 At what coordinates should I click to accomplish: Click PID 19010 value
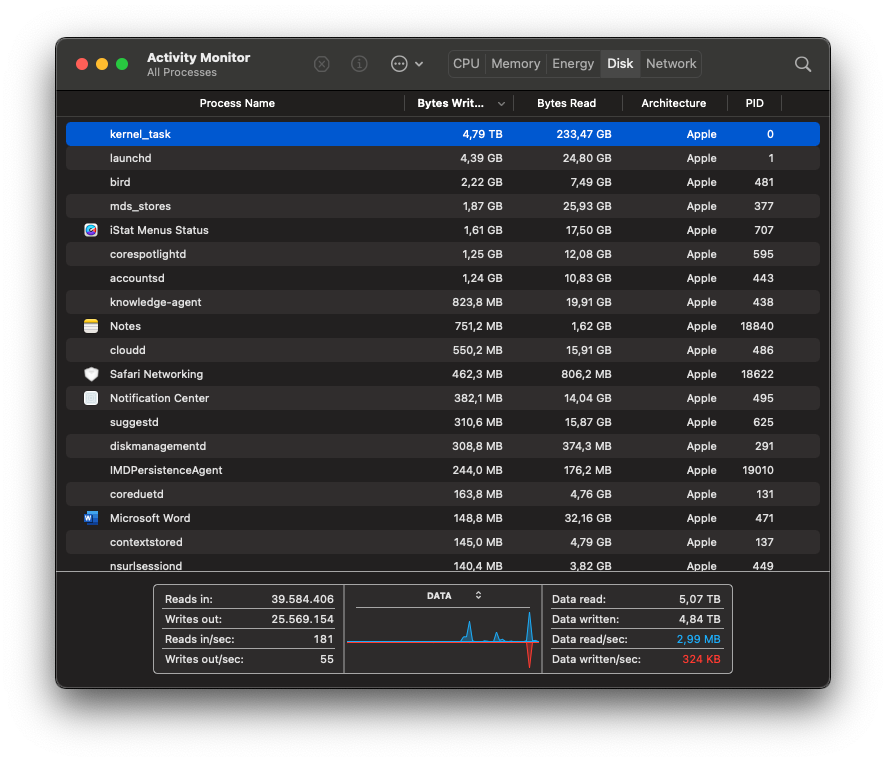(x=758, y=470)
